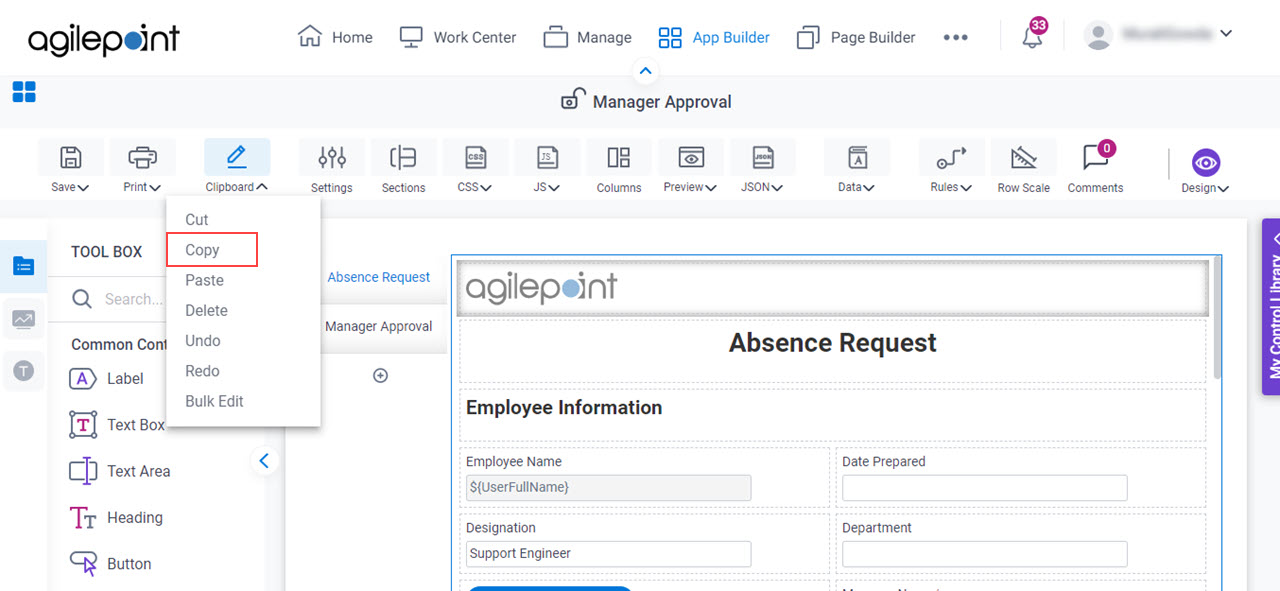This screenshot has height=591, width=1280.
Task: Choose Bulk Edit from Clipboard menu
Action: point(214,401)
